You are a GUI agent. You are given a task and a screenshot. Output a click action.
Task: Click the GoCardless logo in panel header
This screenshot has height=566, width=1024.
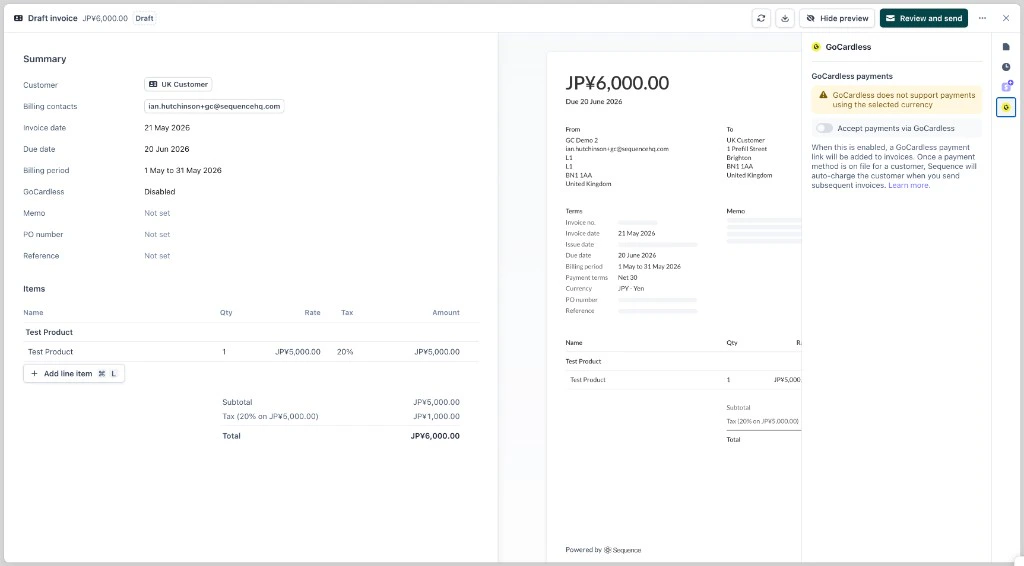click(816, 47)
